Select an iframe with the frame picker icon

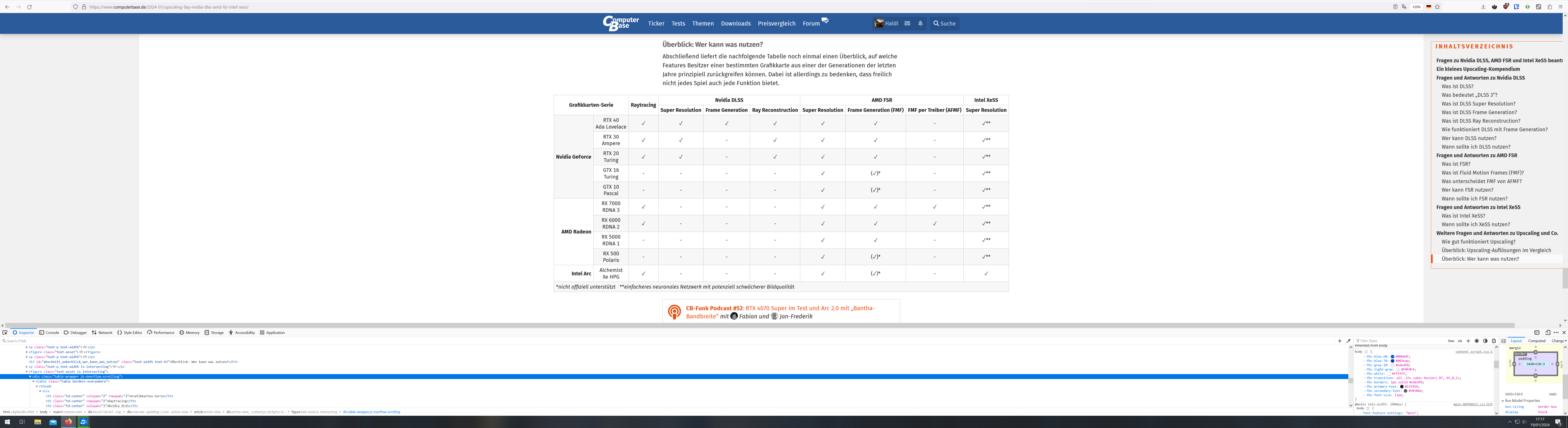[x=1537, y=333]
